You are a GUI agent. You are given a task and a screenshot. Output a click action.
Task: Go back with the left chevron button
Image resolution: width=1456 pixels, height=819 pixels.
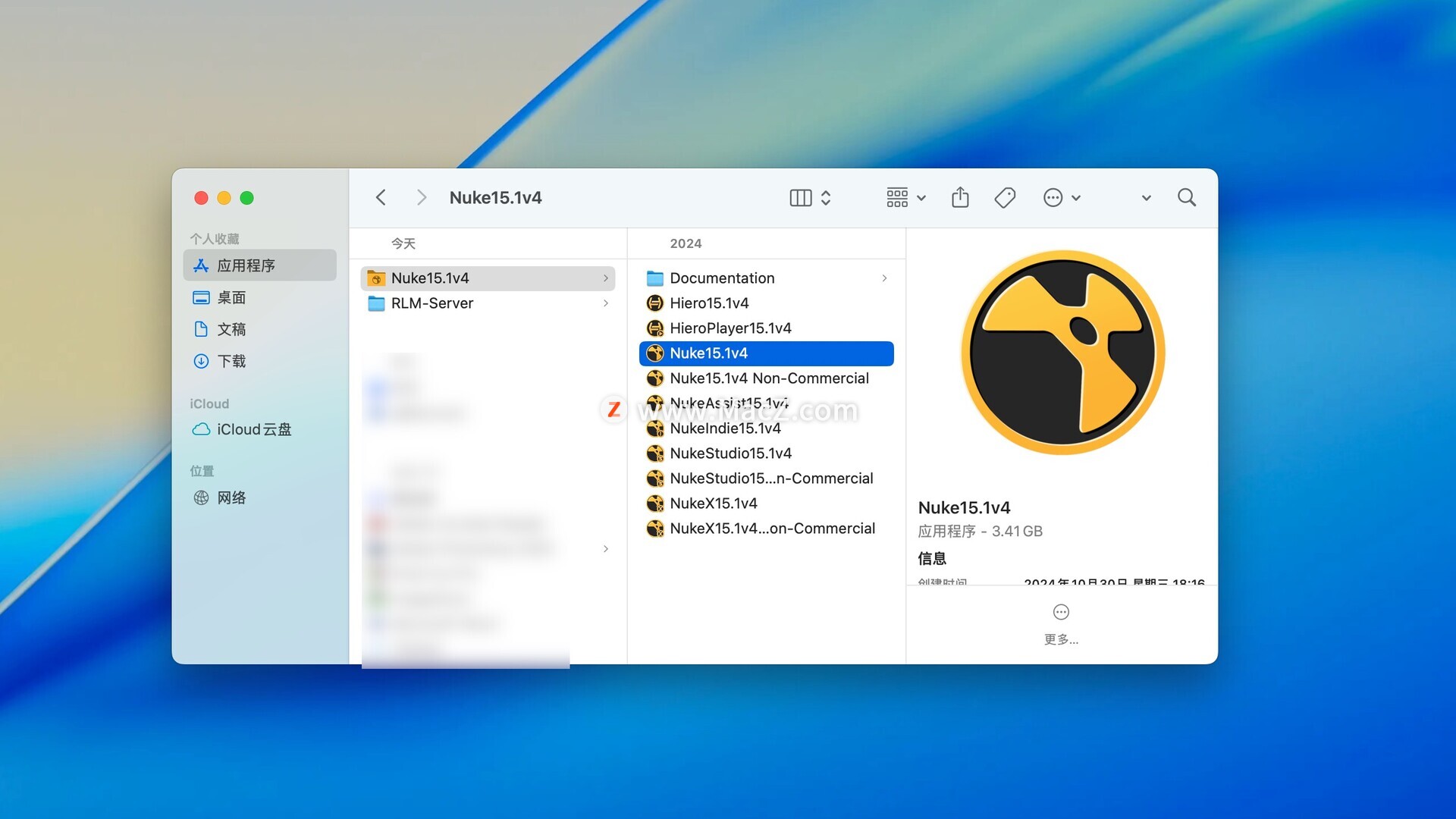381,198
